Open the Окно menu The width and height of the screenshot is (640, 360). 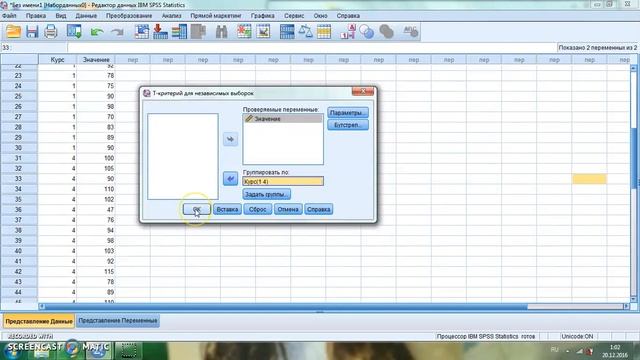click(320, 16)
